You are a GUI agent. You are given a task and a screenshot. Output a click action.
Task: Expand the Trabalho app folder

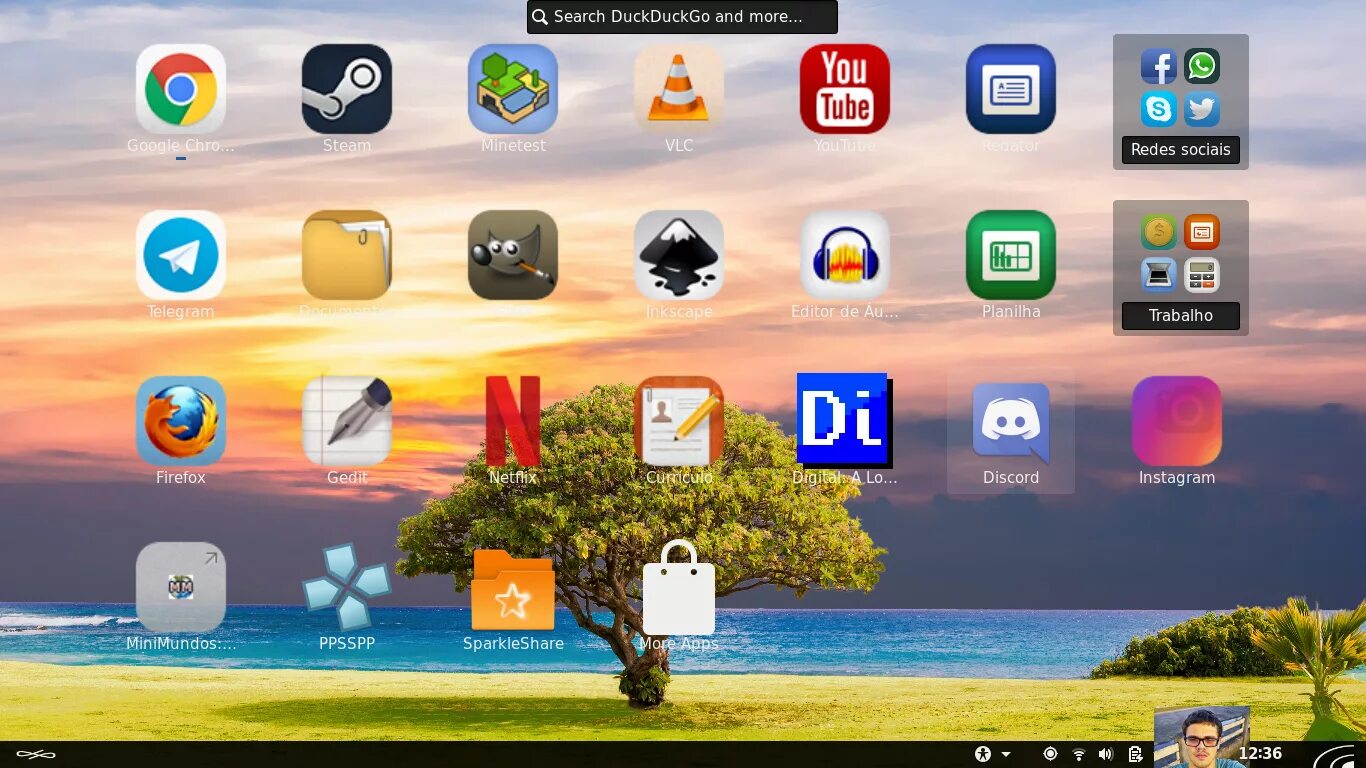[x=1181, y=268]
